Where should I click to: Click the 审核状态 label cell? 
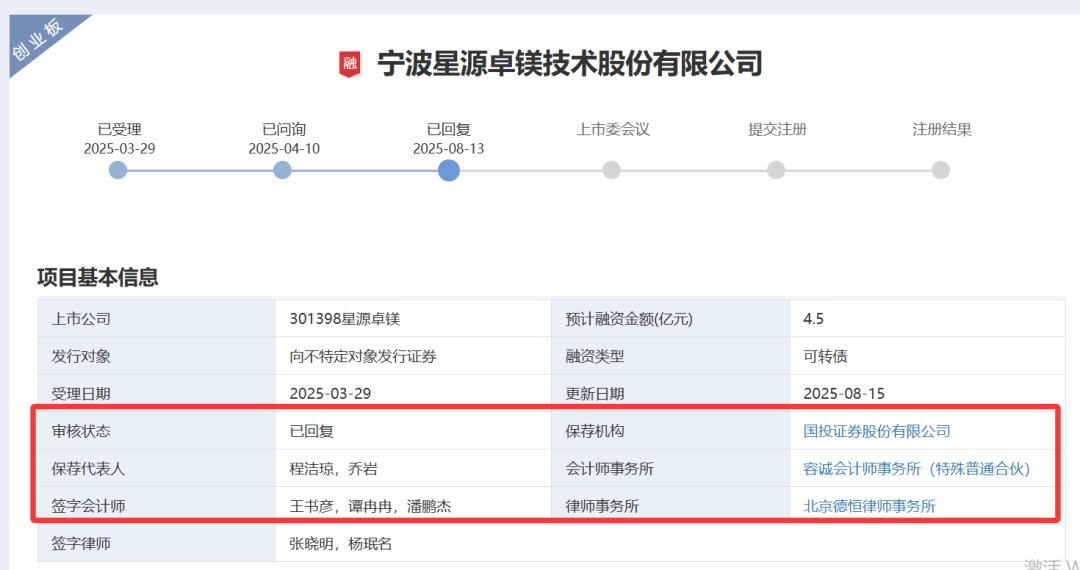click(156, 432)
